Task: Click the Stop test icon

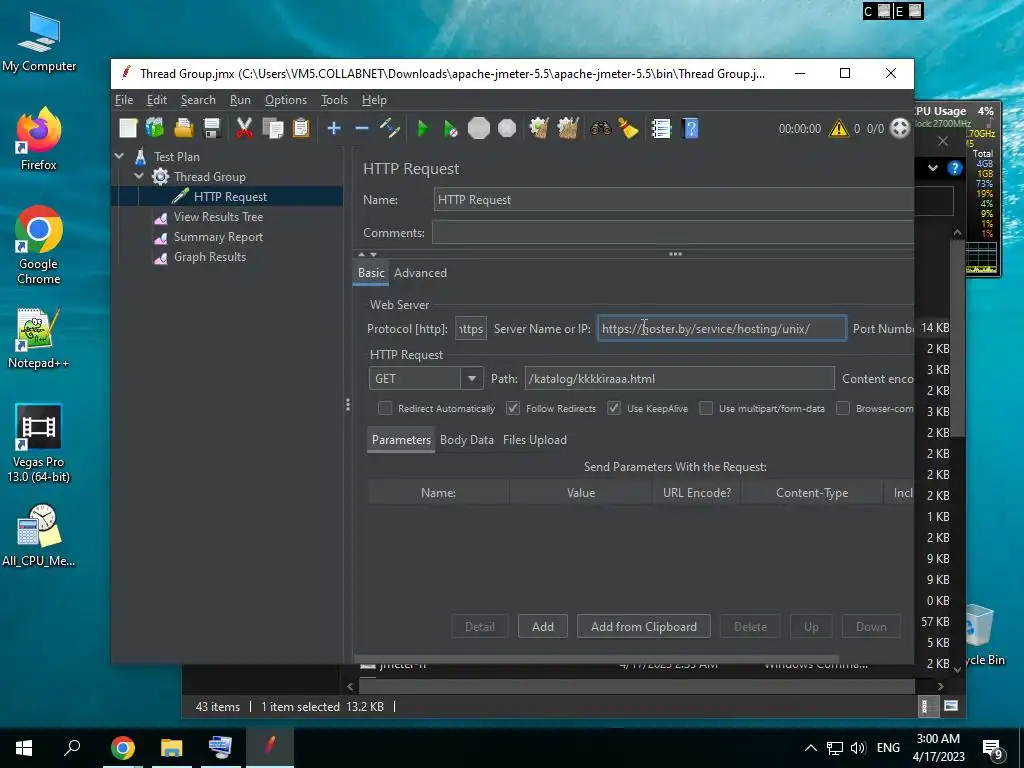Action: coord(479,128)
